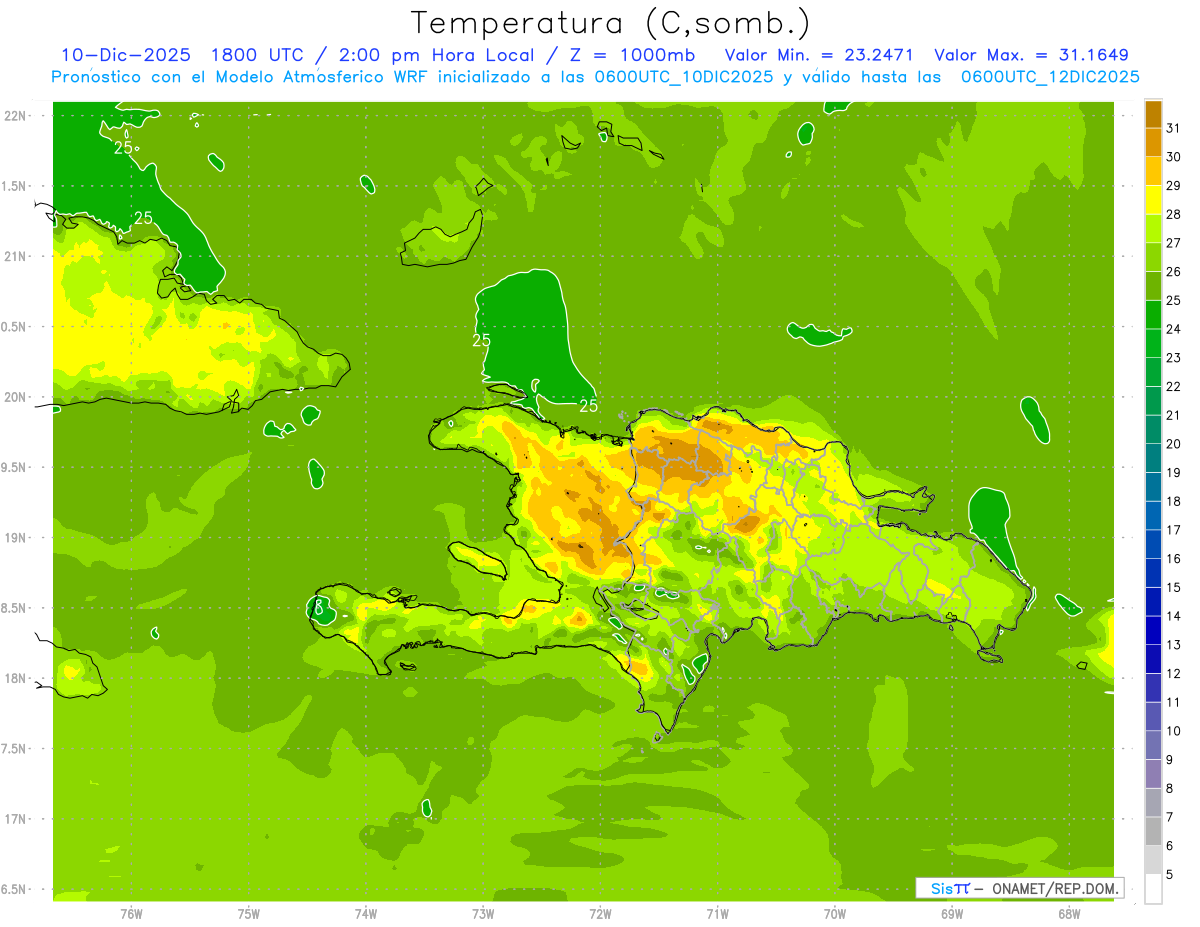Click the color bar label '29'

pyautogui.click(x=1174, y=186)
